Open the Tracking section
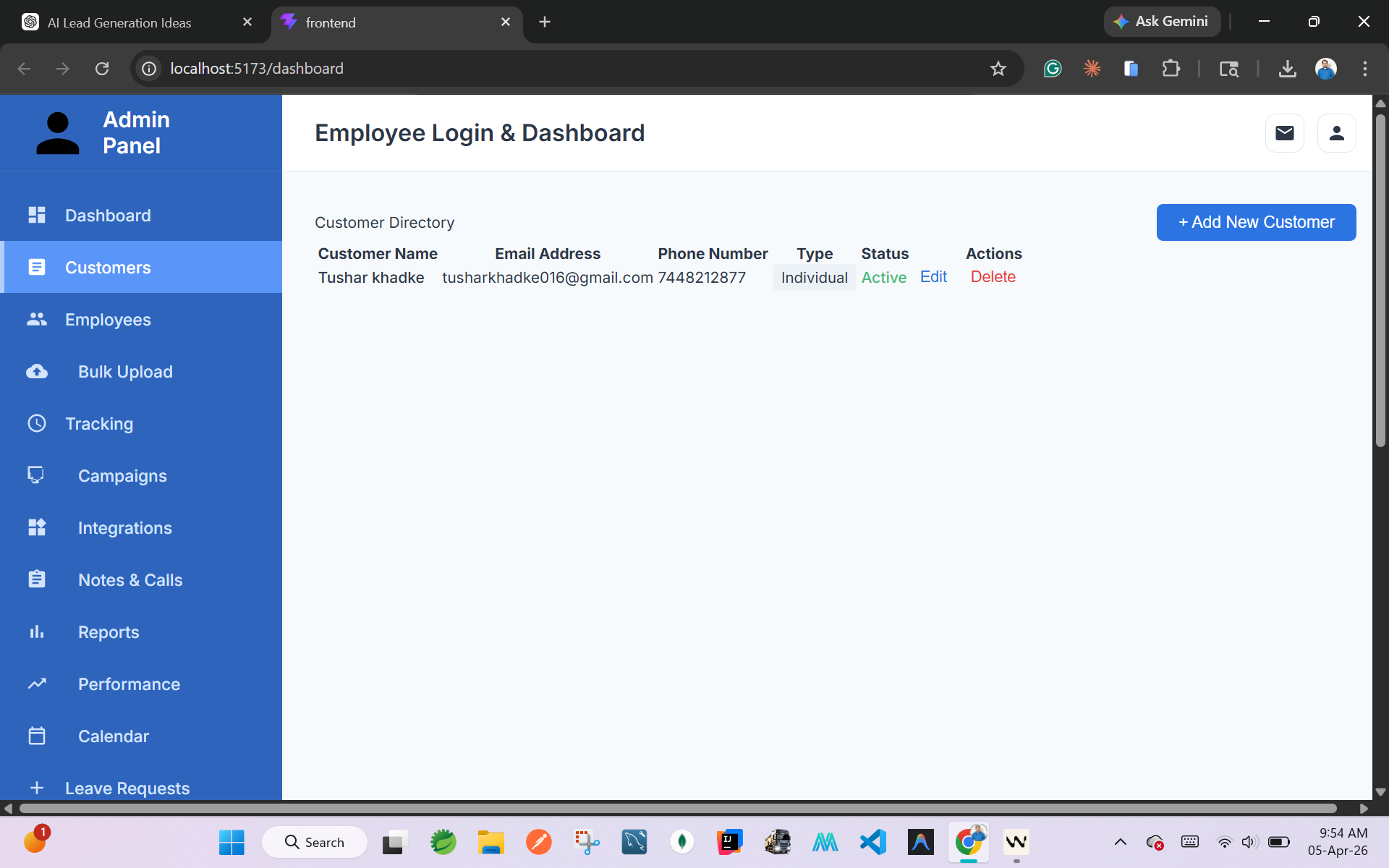The width and height of the screenshot is (1389, 868). [141, 423]
